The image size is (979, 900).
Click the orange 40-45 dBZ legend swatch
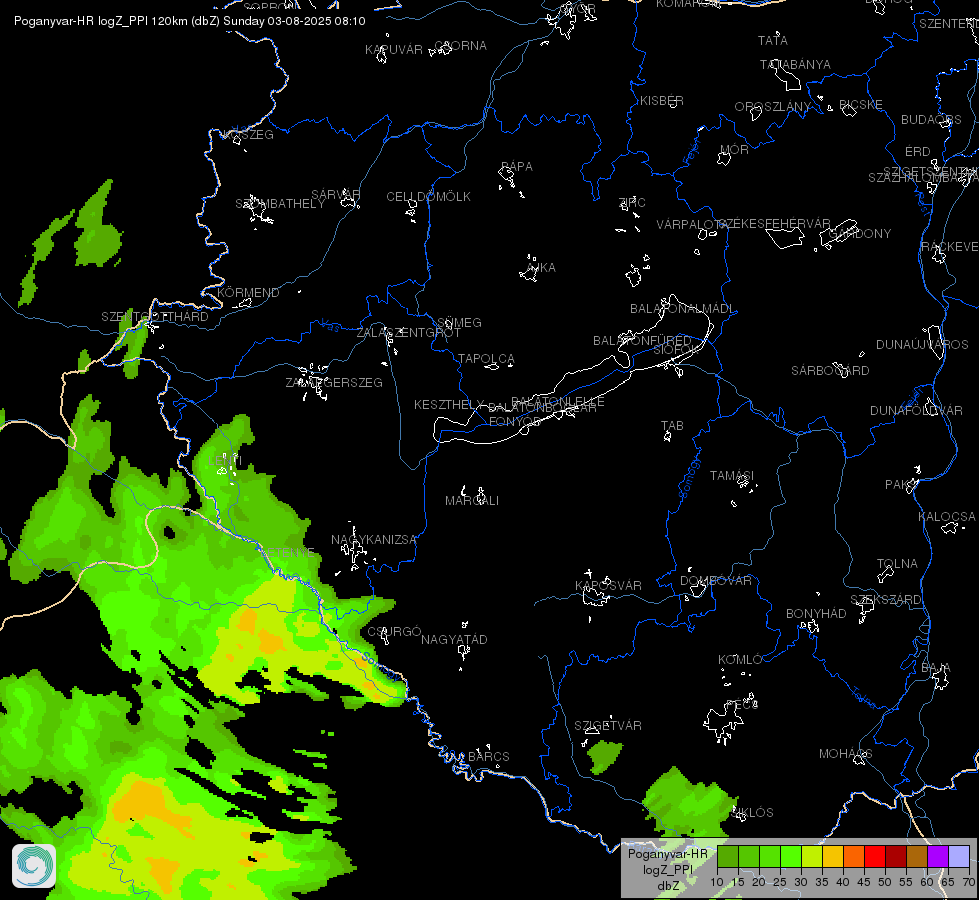[854, 857]
